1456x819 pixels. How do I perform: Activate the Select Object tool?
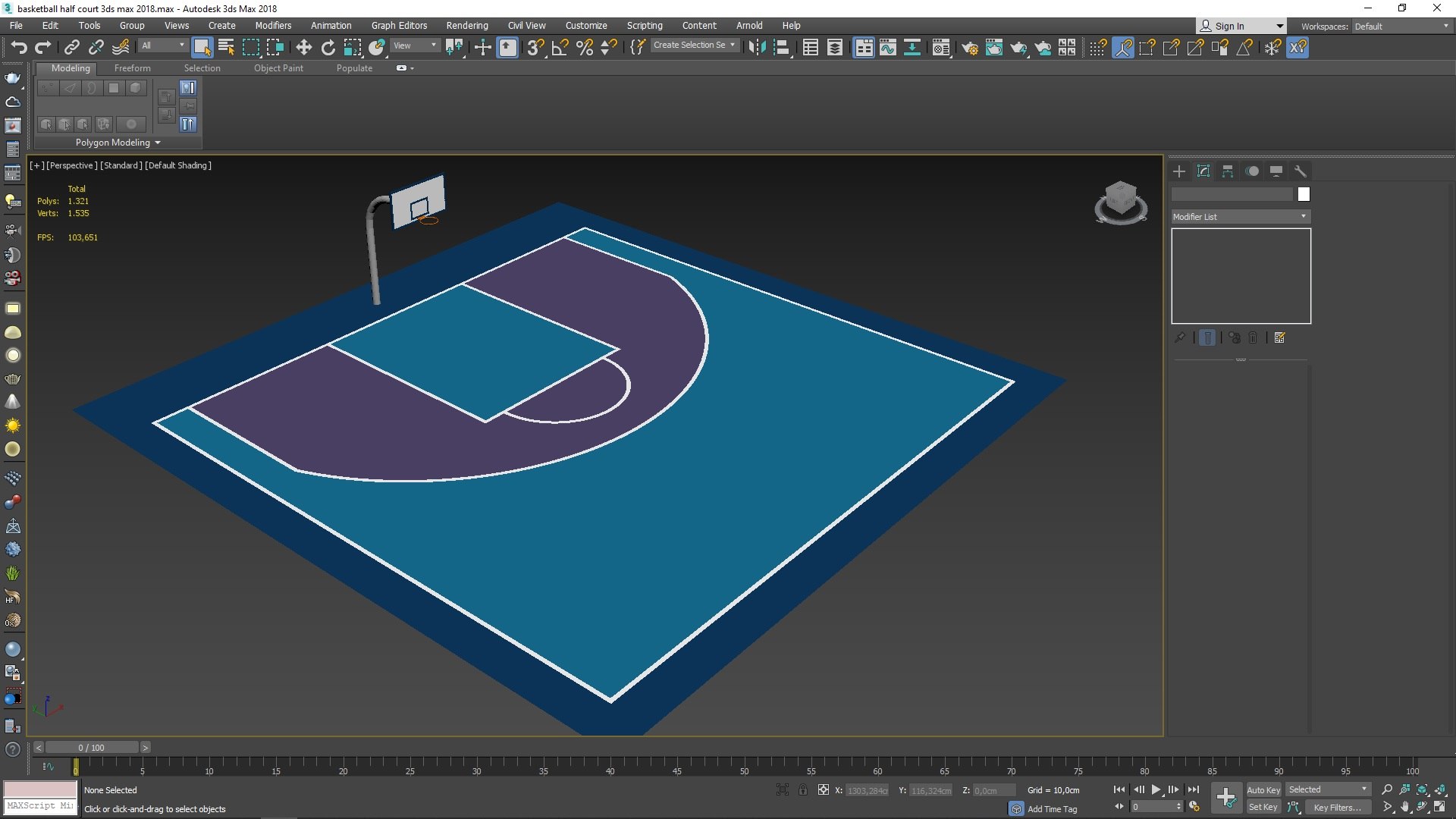coord(202,48)
